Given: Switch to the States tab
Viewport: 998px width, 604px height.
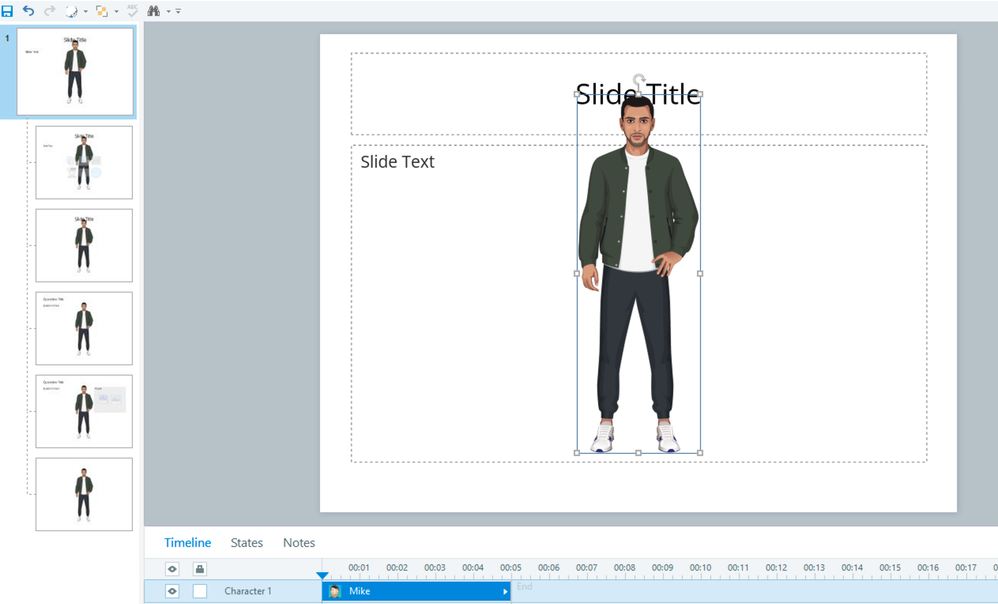Looking at the screenshot, I should tap(246, 543).
